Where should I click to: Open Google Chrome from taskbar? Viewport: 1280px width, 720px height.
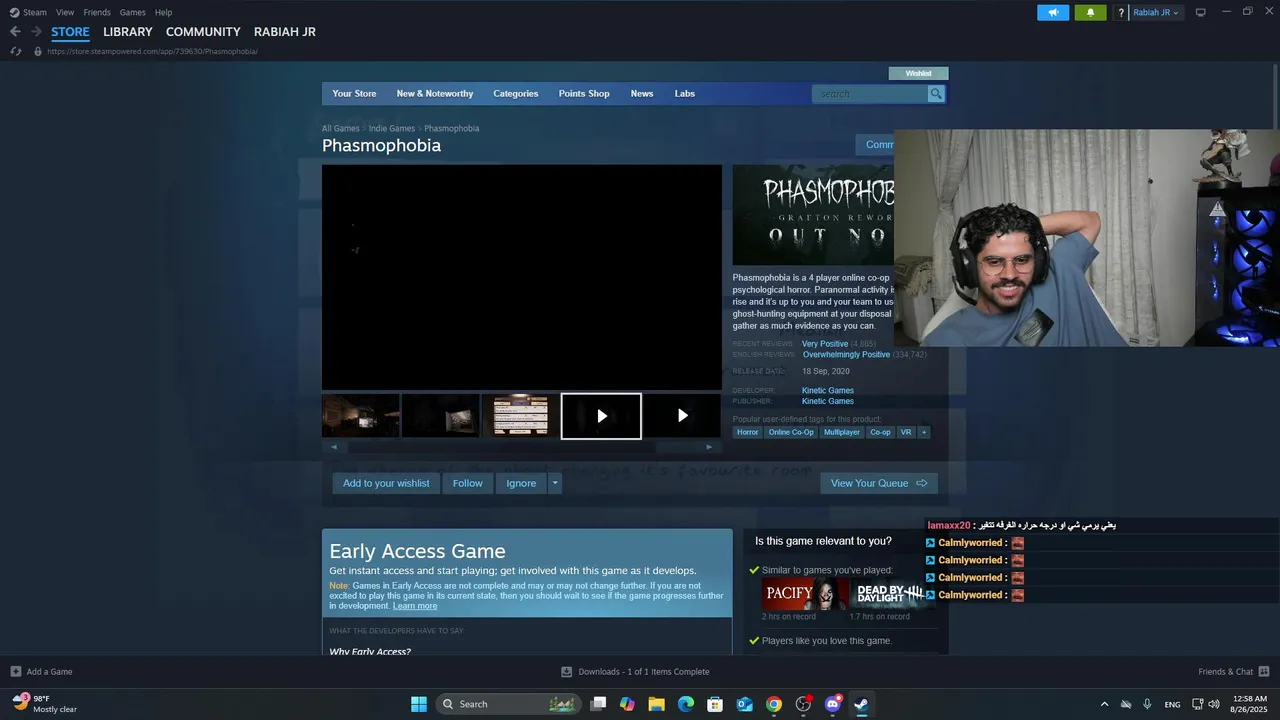click(774, 704)
